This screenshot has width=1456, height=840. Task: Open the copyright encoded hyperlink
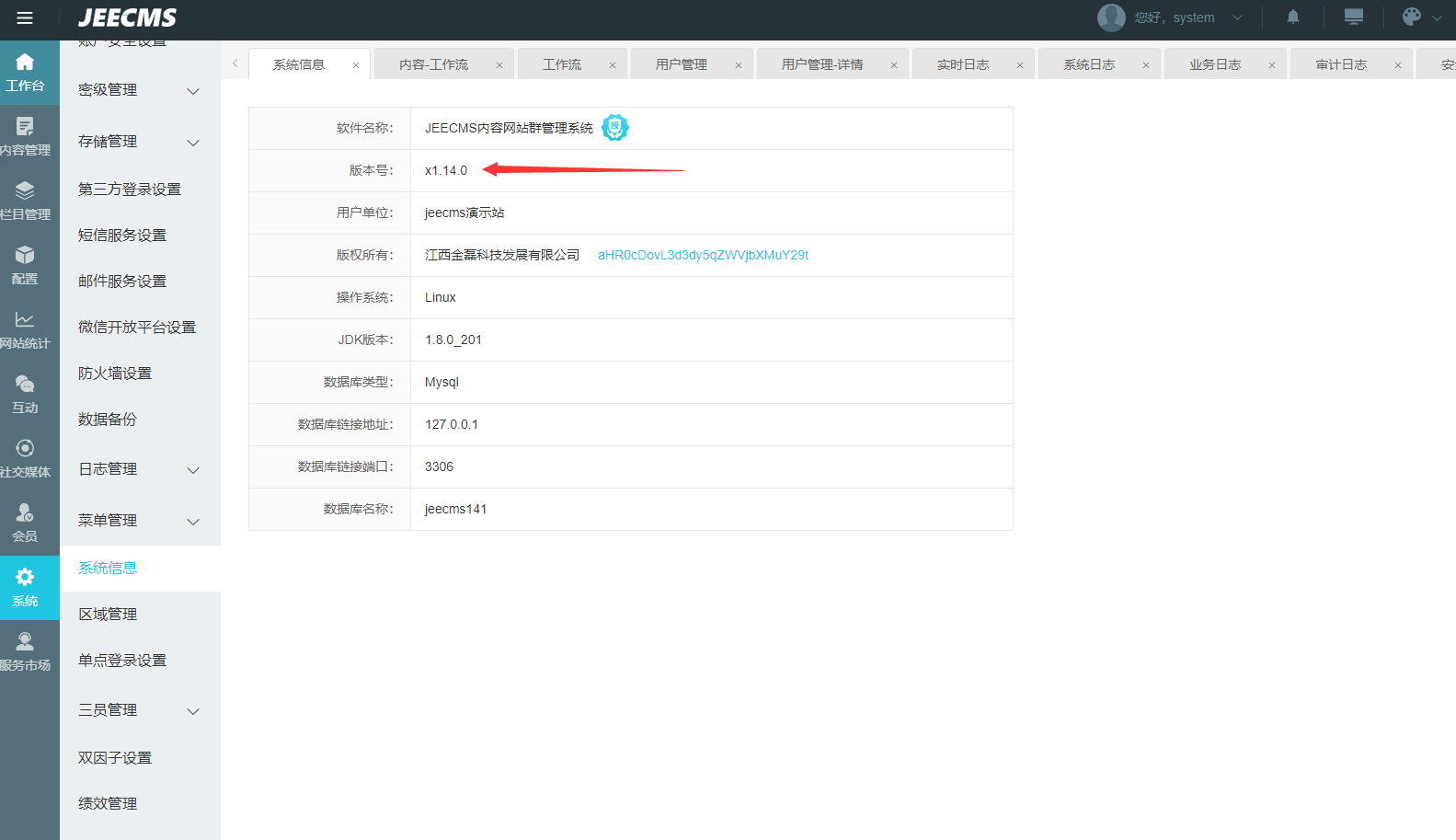(703, 255)
